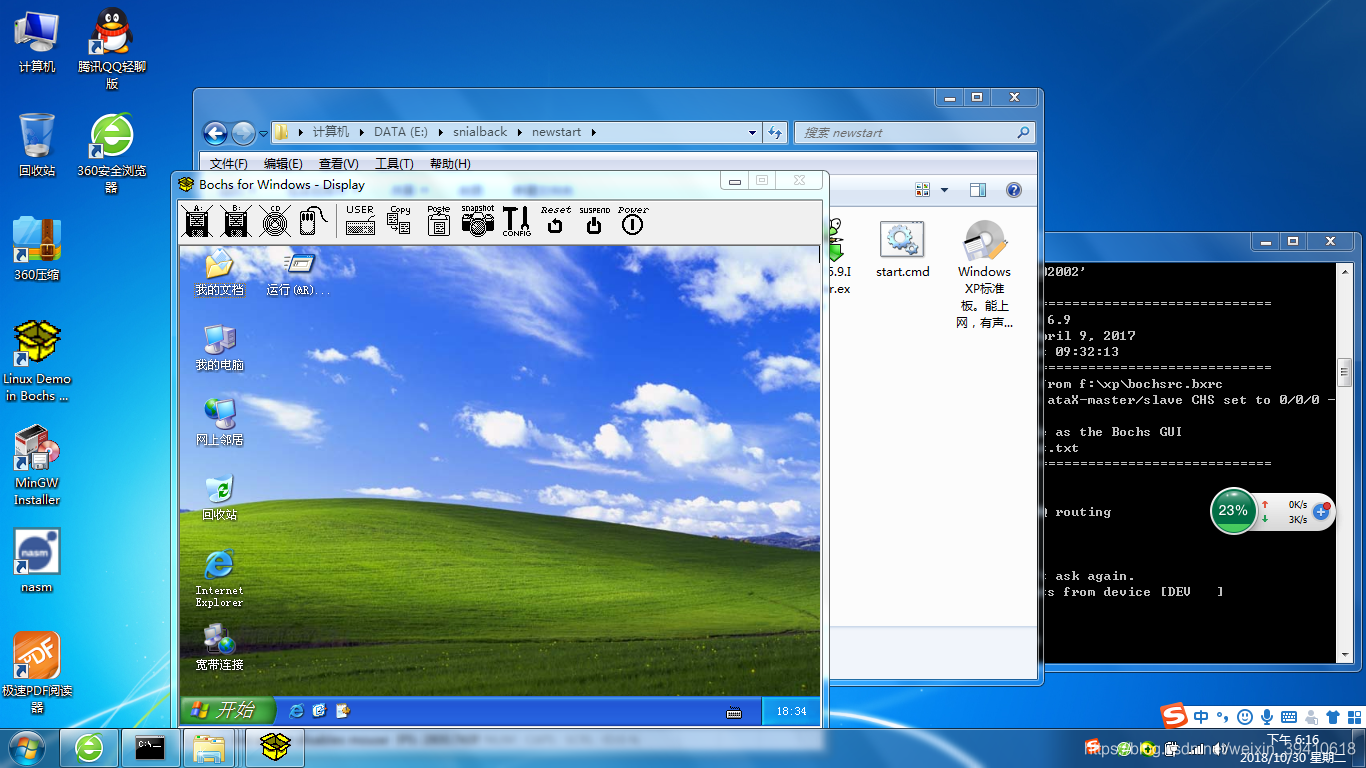Open 360压缩 desktop shortcut
1366x768 pixels.
pos(37,249)
